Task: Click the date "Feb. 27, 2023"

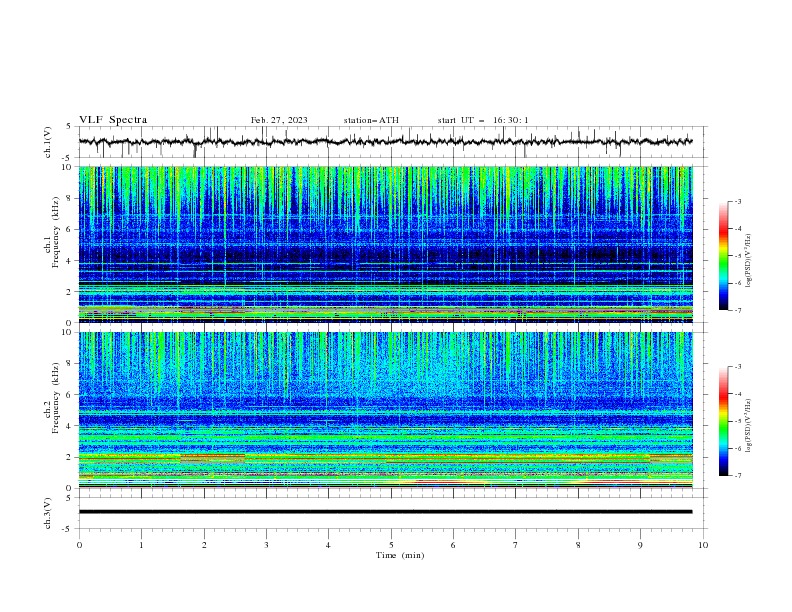Action: tap(279, 120)
